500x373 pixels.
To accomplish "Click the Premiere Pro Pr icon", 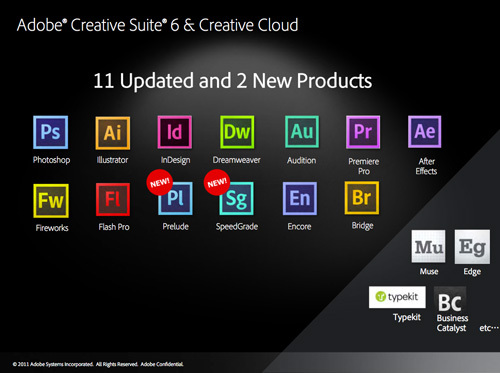I will click(363, 132).
